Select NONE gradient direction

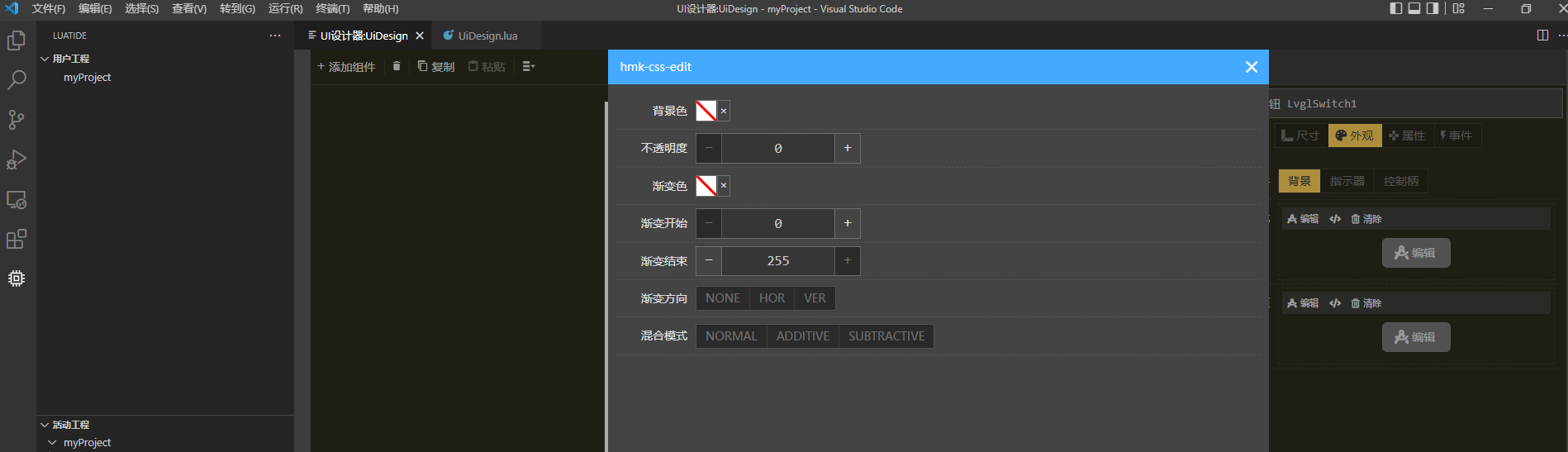click(x=723, y=298)
